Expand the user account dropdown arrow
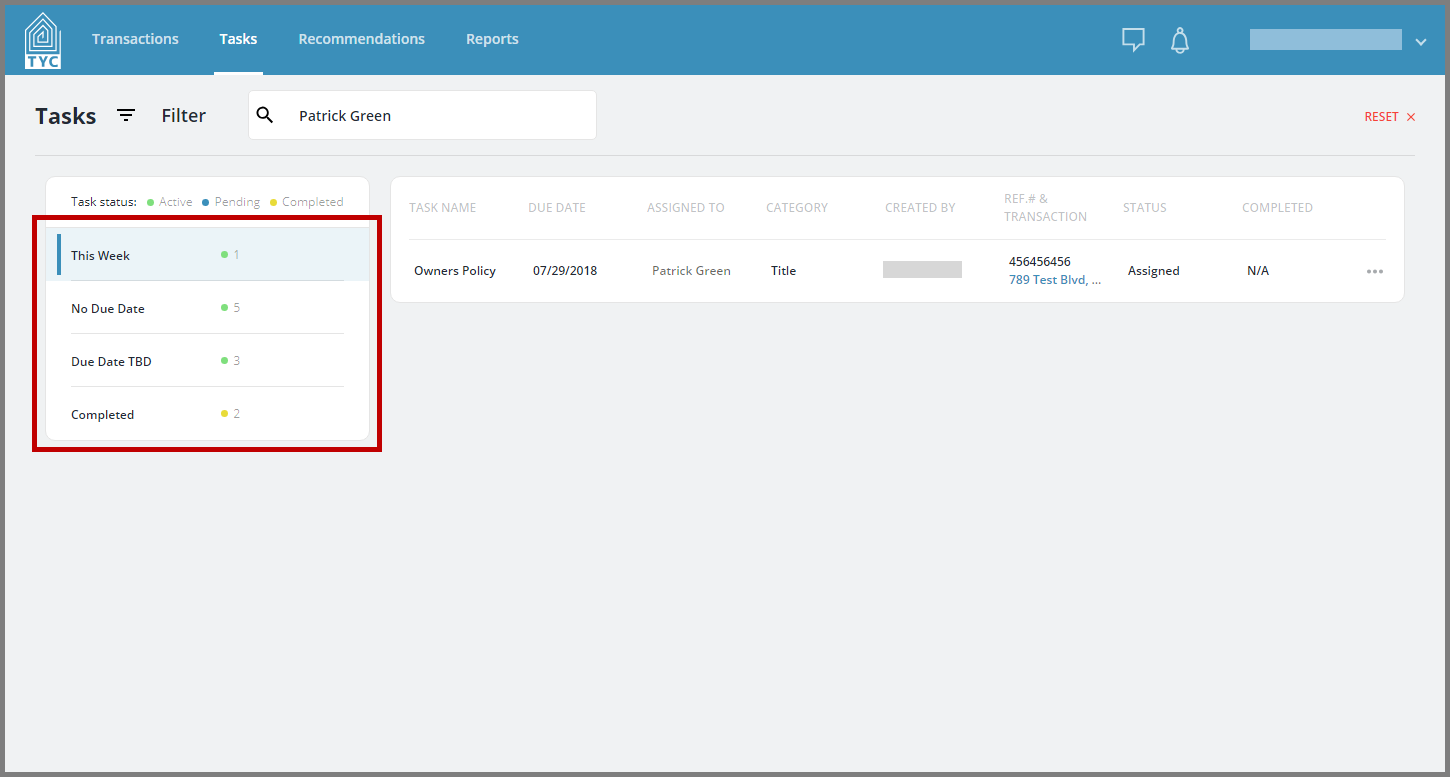 pos(1421,41)
